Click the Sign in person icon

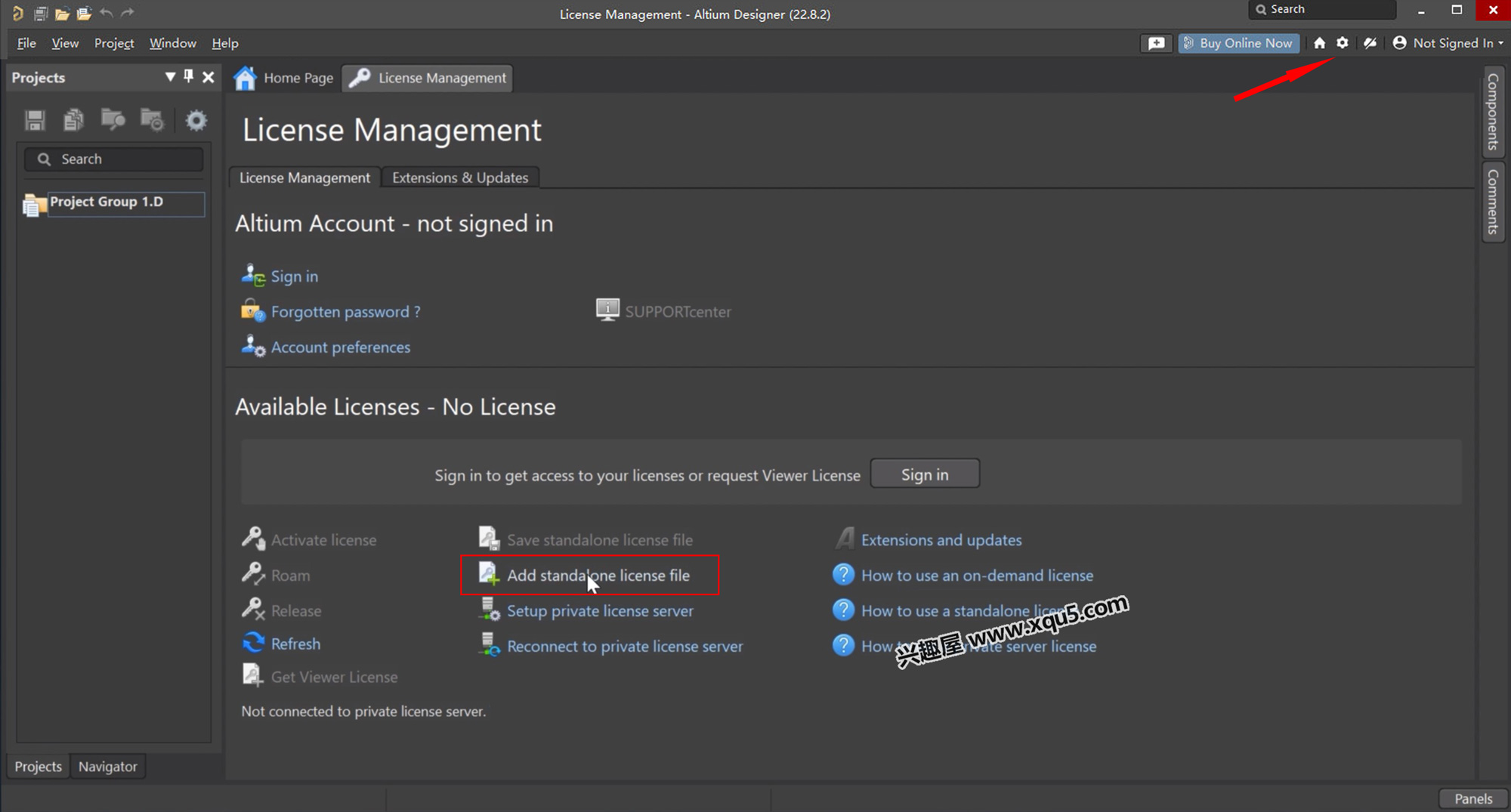(x=253, y=275)
